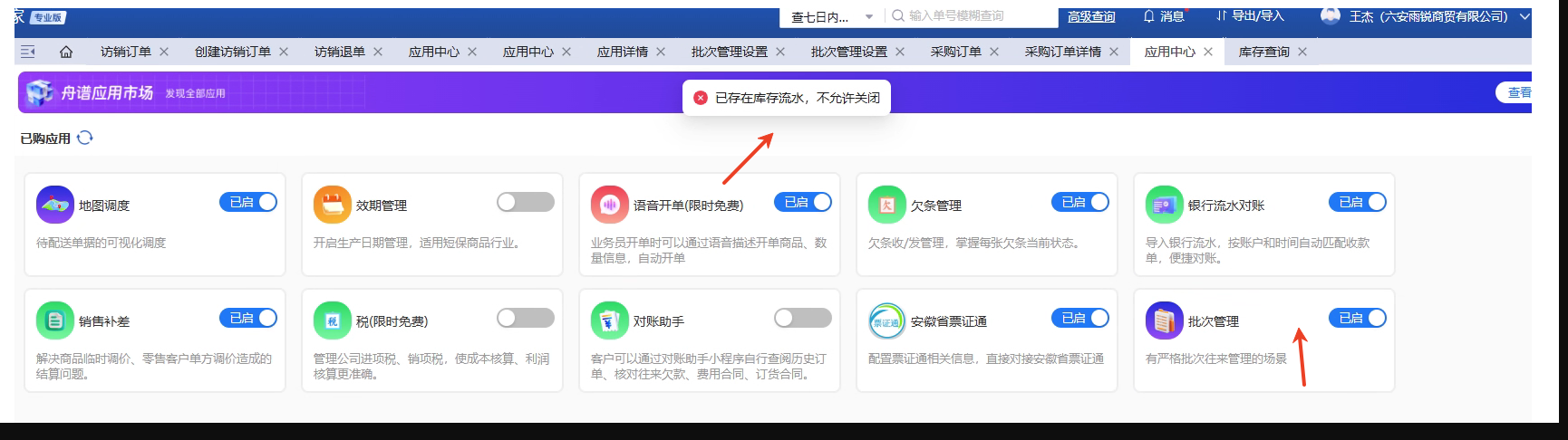Click the 效期管理 calendar icon
This screenshot has height=440, width=1568.
(x=332, y=205)
